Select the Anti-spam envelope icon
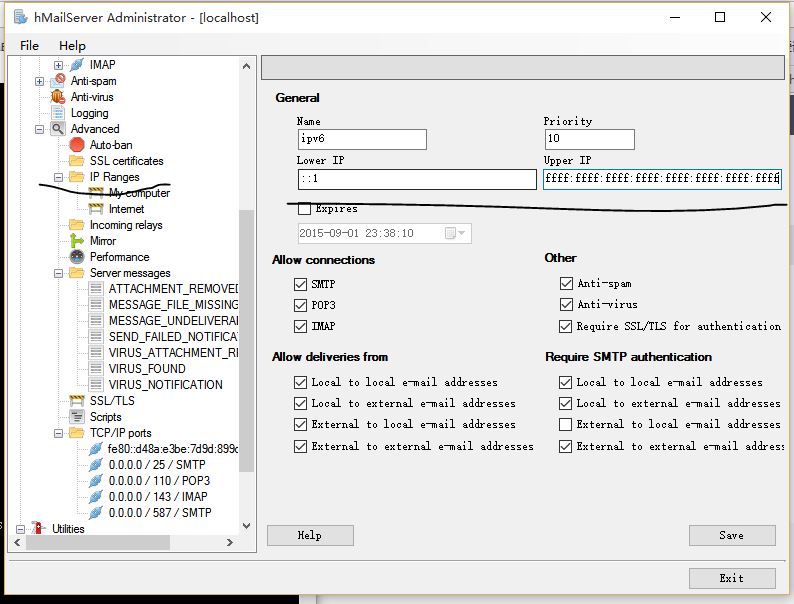The height and width of the screenshot is (604, 794). [x=58, y=81]
